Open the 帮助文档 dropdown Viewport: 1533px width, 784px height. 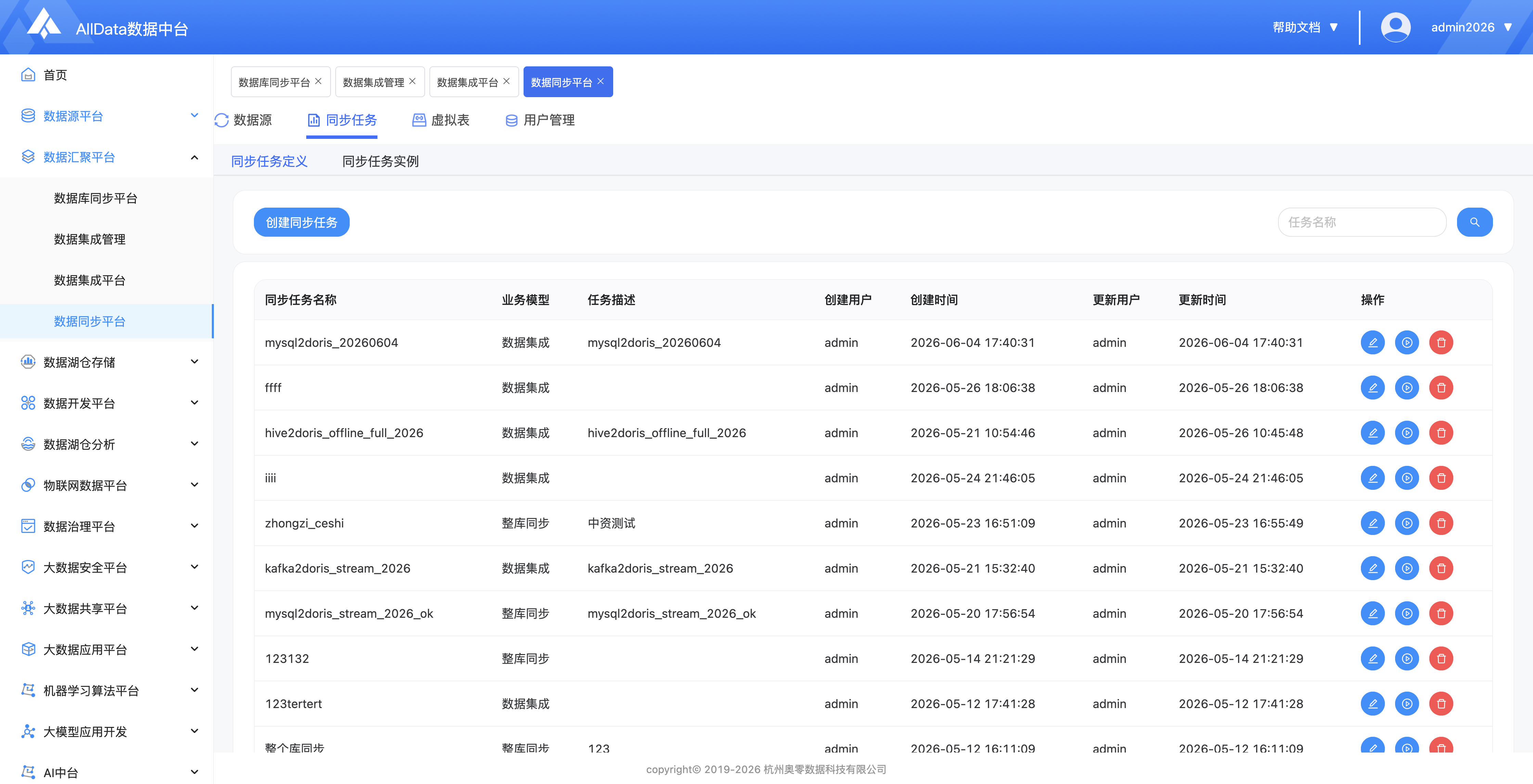[x=1305, y=27]
